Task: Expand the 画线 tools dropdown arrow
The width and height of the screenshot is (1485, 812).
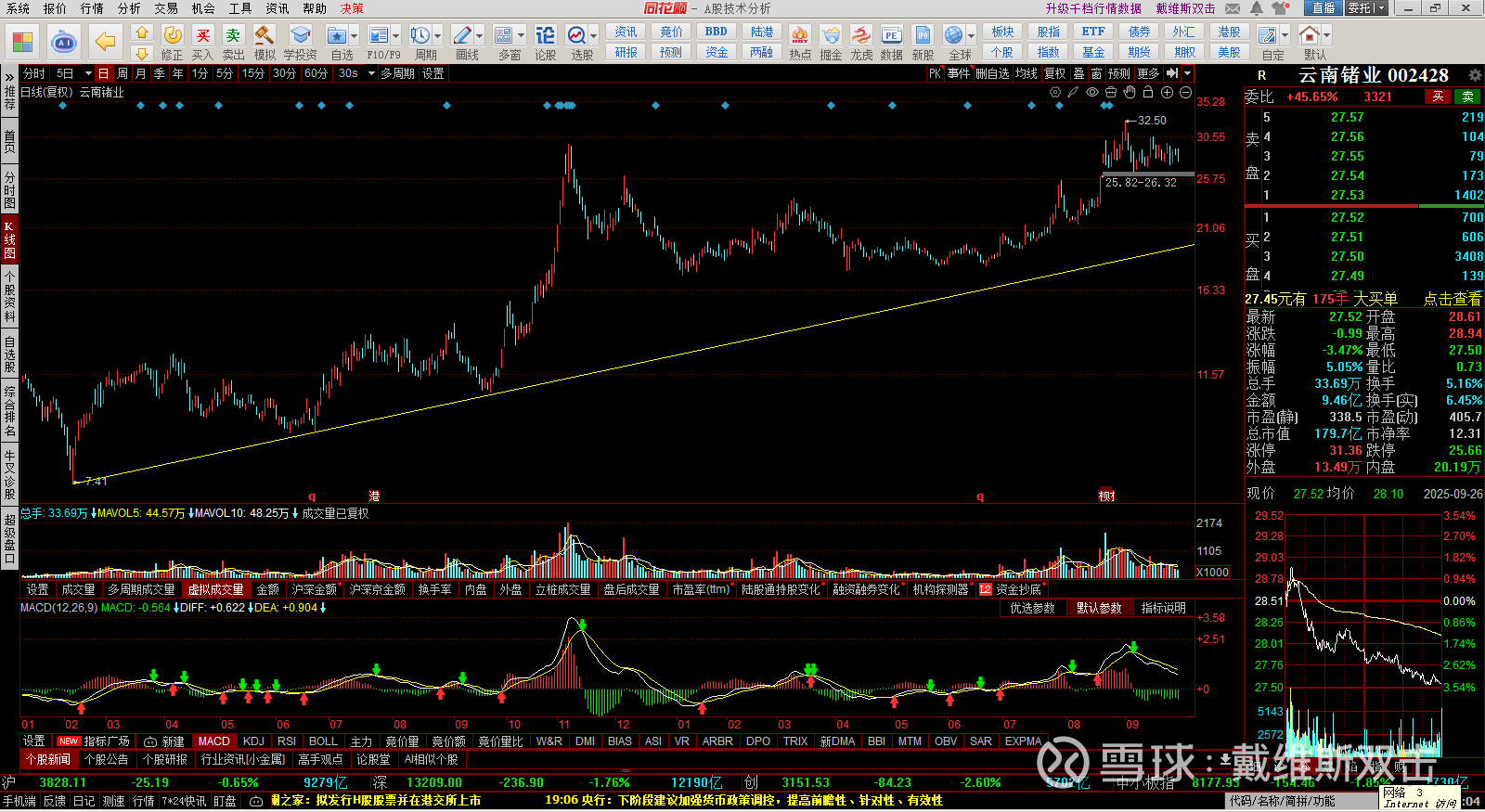Action: pyautogui.click(x=480, y=36)
